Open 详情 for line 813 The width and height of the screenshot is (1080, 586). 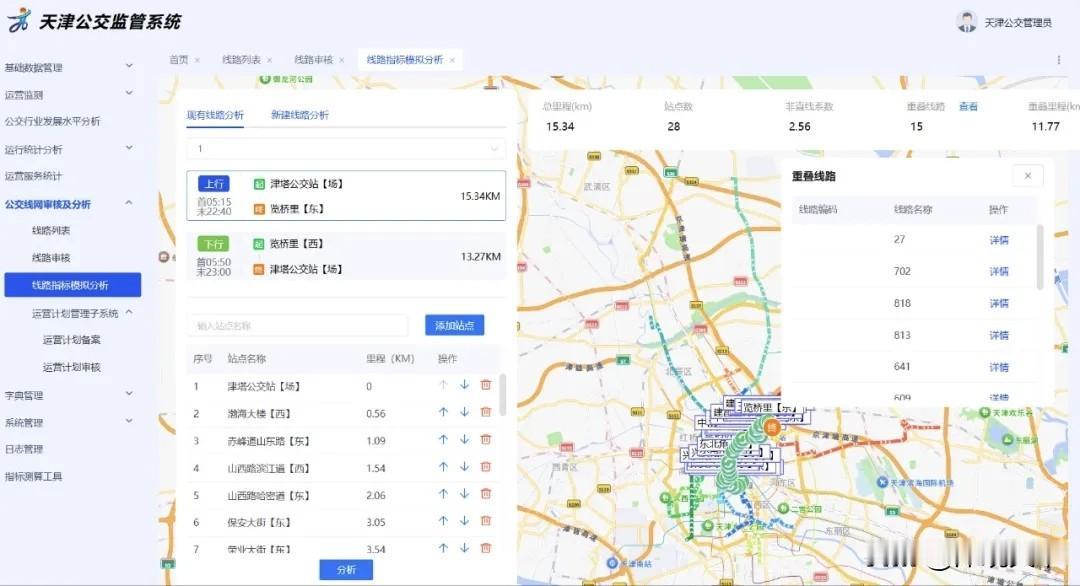click(999, 335)
